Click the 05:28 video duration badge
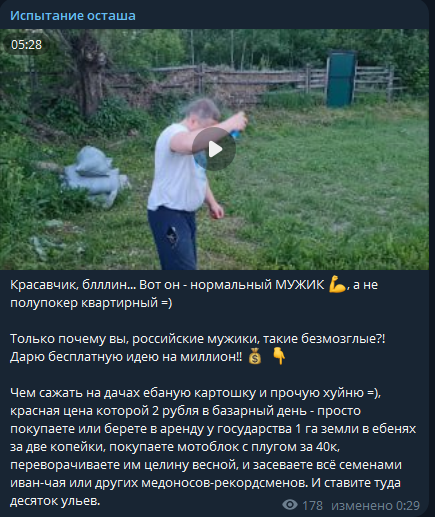 coord(26,45)
